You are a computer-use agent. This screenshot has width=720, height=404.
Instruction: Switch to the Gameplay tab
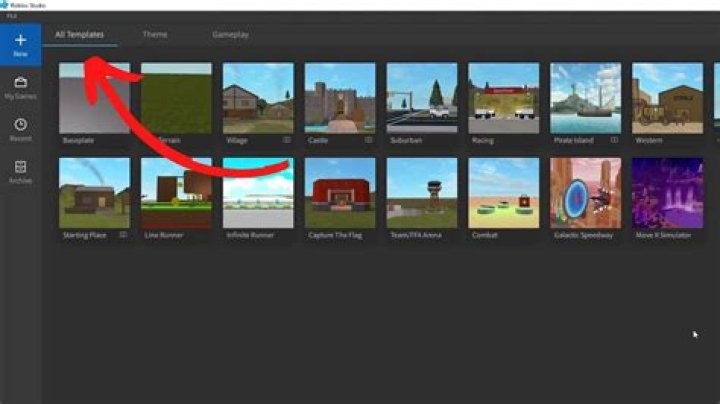(230, 35)
